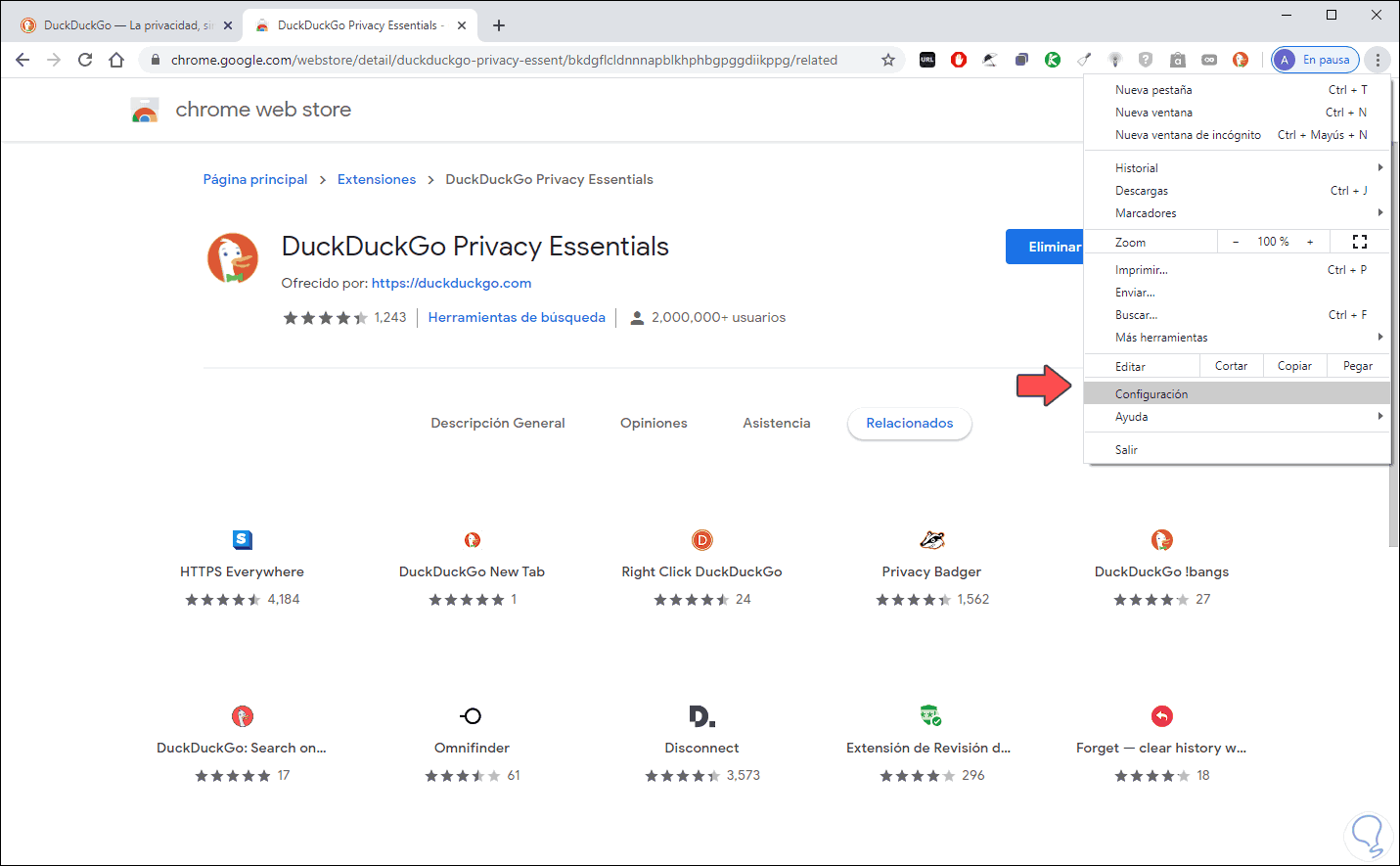Open the https://duckduckgo.com link

coord(451,284)
